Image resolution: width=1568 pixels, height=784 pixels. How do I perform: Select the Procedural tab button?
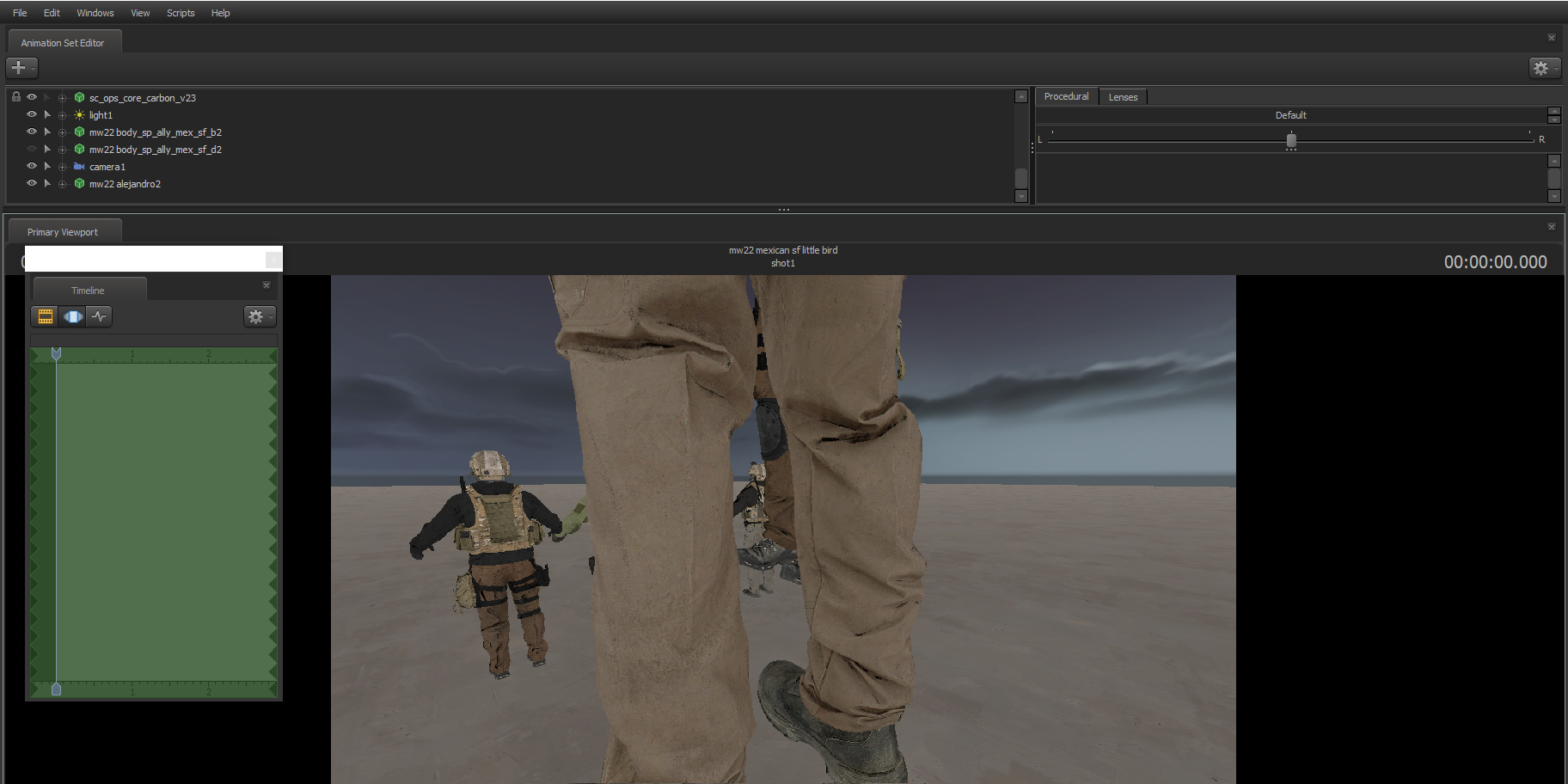coord(1066,96)
